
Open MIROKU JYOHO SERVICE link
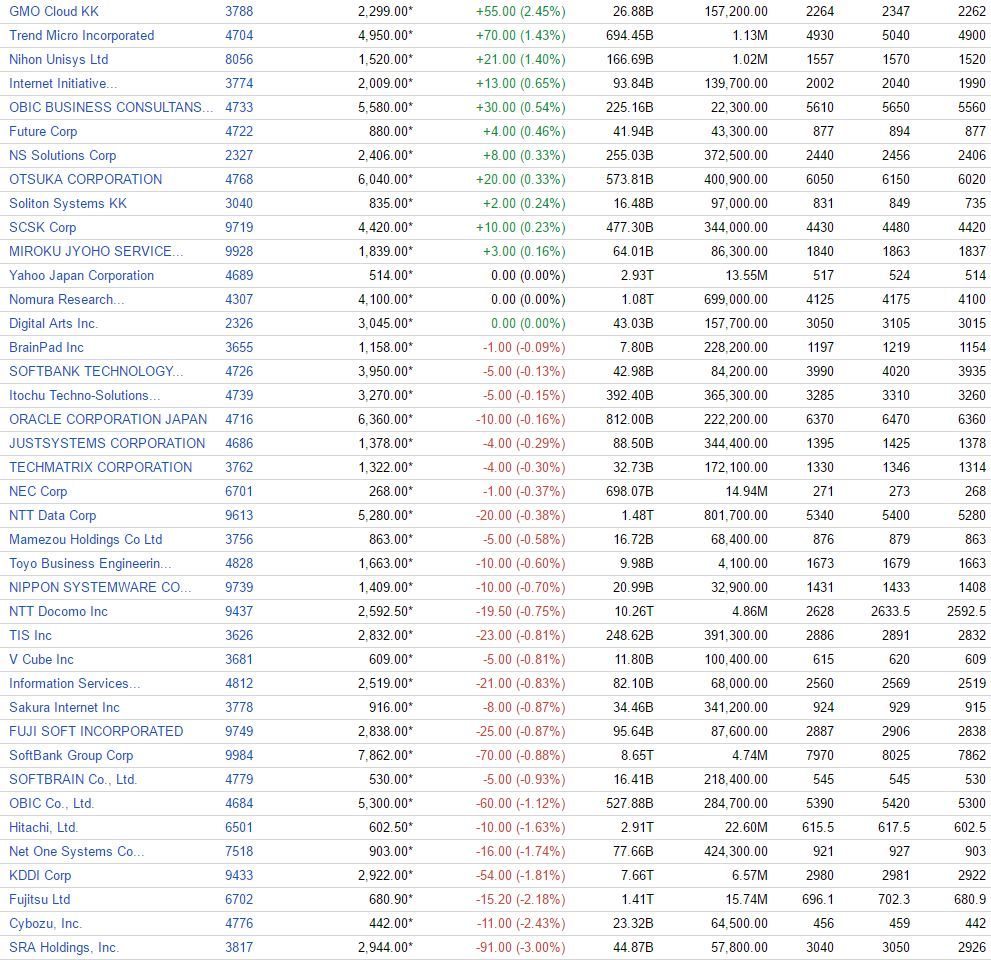pos(96,252)
